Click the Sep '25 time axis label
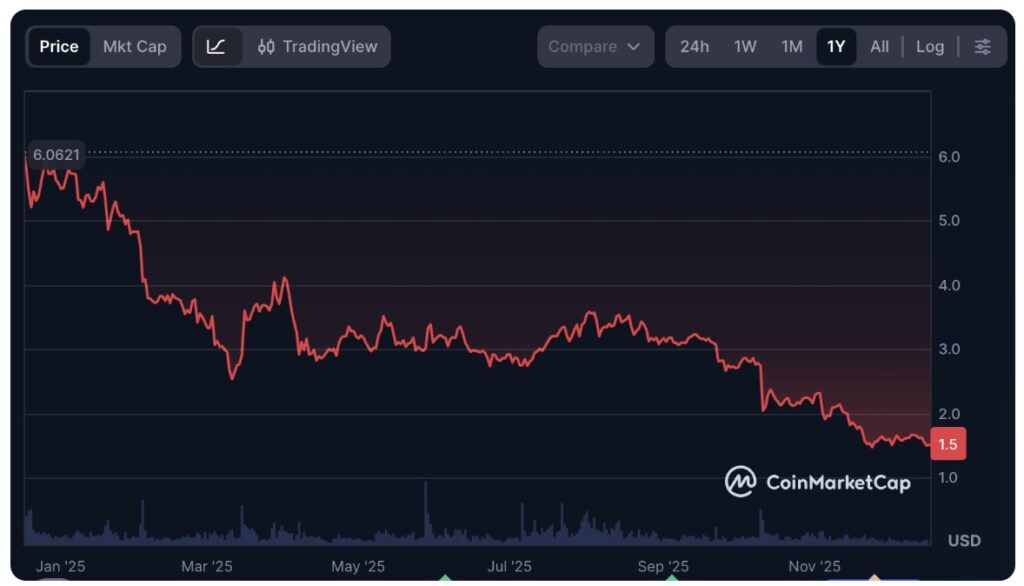 (x=664, y=567)
